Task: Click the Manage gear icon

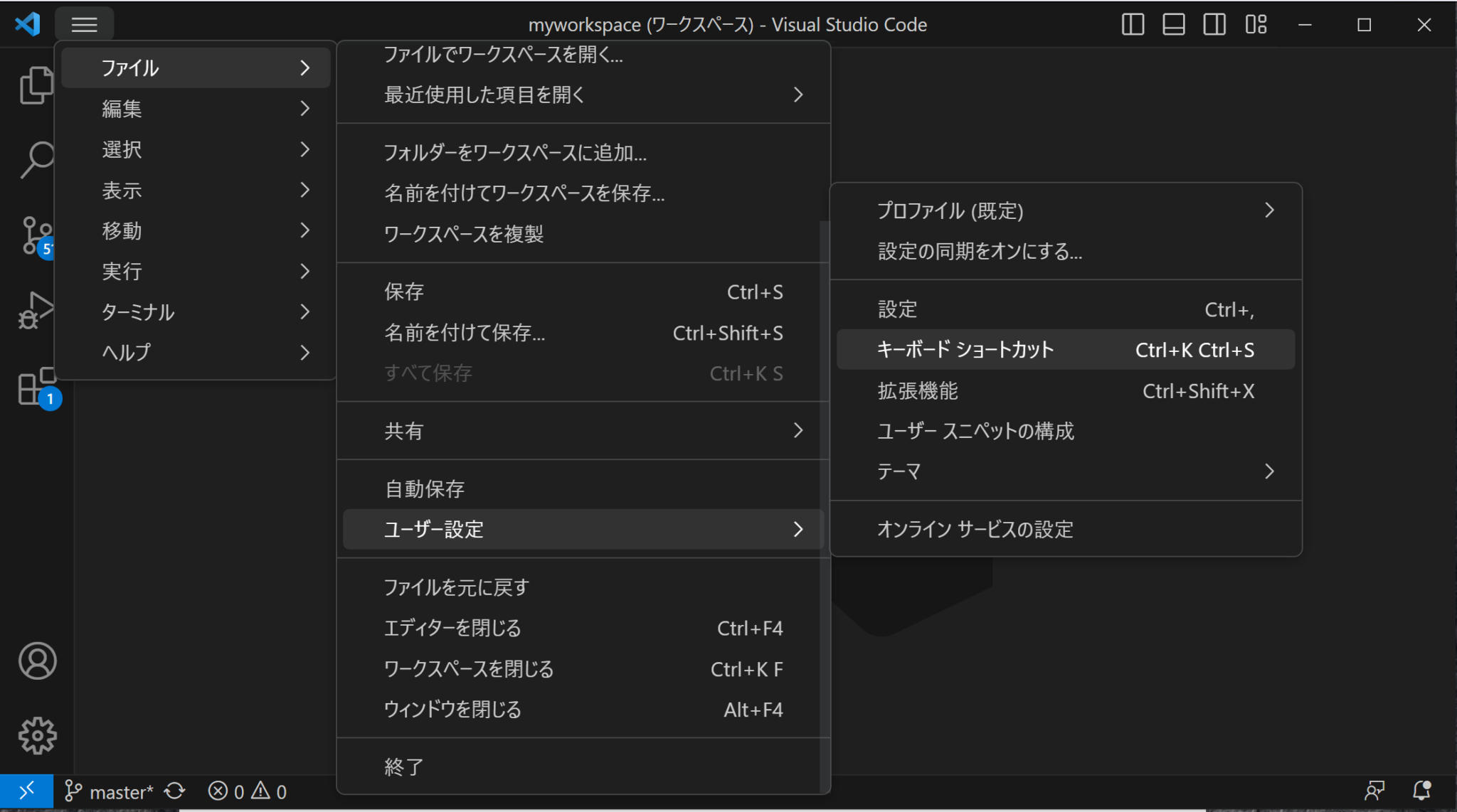Action: point(37,735)
